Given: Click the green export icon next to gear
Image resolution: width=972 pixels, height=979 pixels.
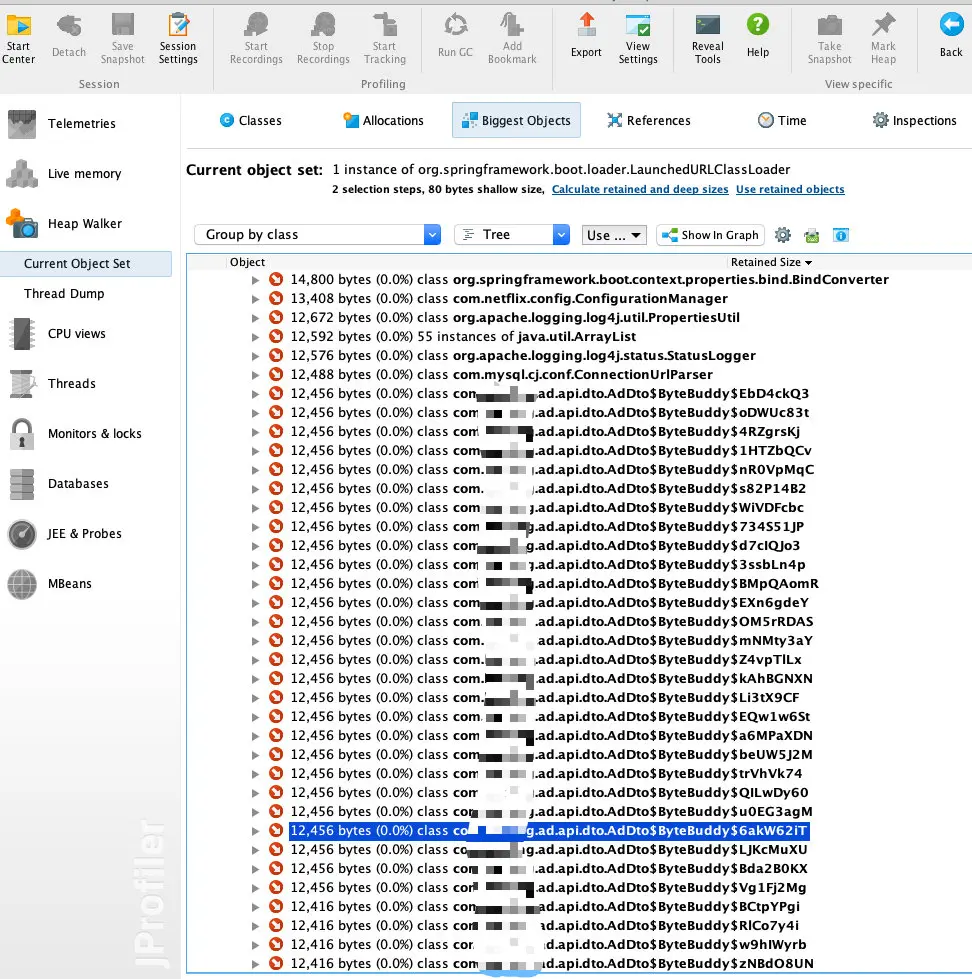Looking at the screenshot, I should click(x=812, y=235).
